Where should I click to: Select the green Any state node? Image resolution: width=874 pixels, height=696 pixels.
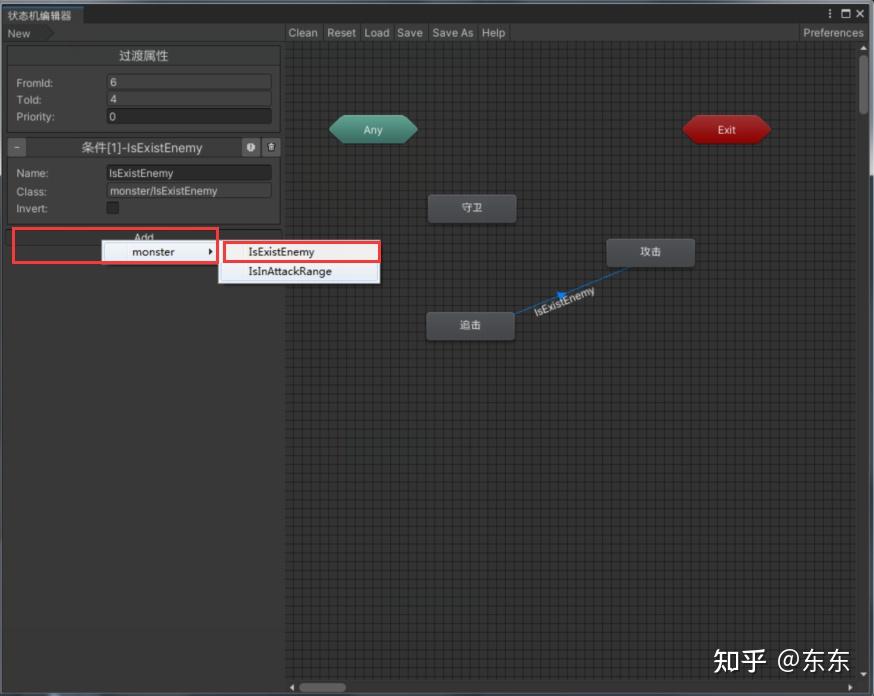[373, 129]
